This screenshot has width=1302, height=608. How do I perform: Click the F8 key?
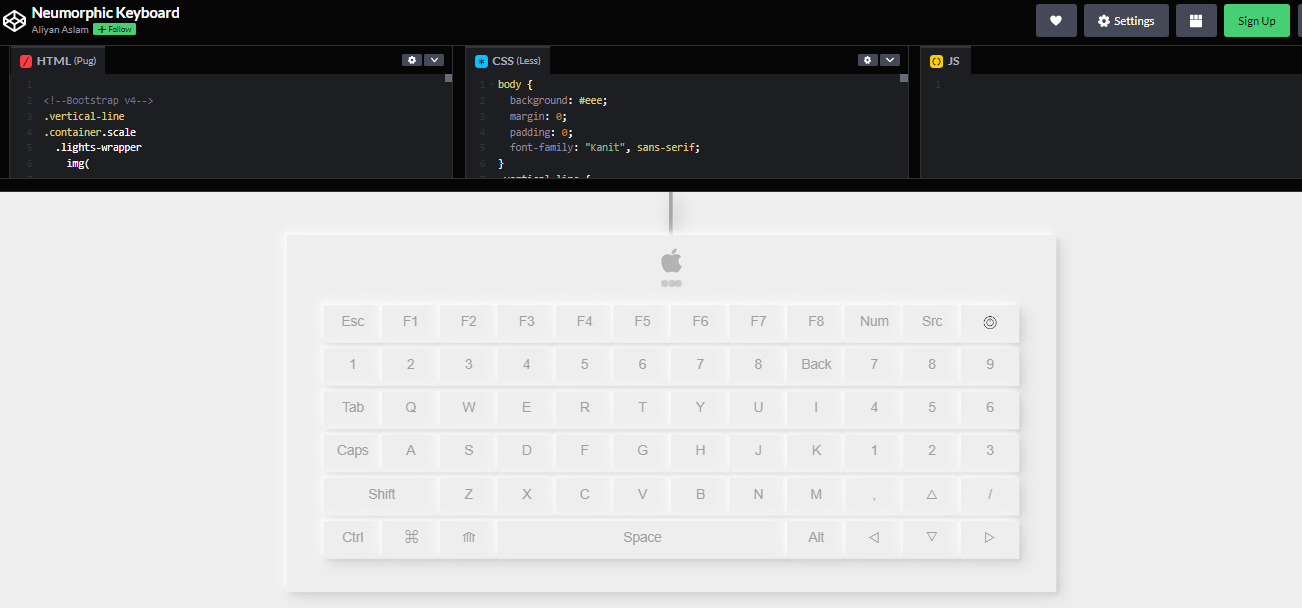point(816,321)
